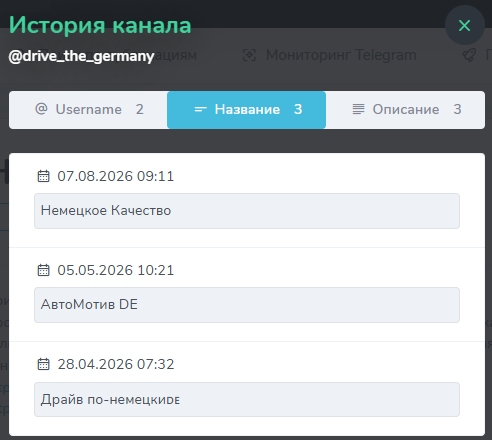Open Мониторинг Telegram in background window
The image size is (492, 440).
click(x=341, y=55)
